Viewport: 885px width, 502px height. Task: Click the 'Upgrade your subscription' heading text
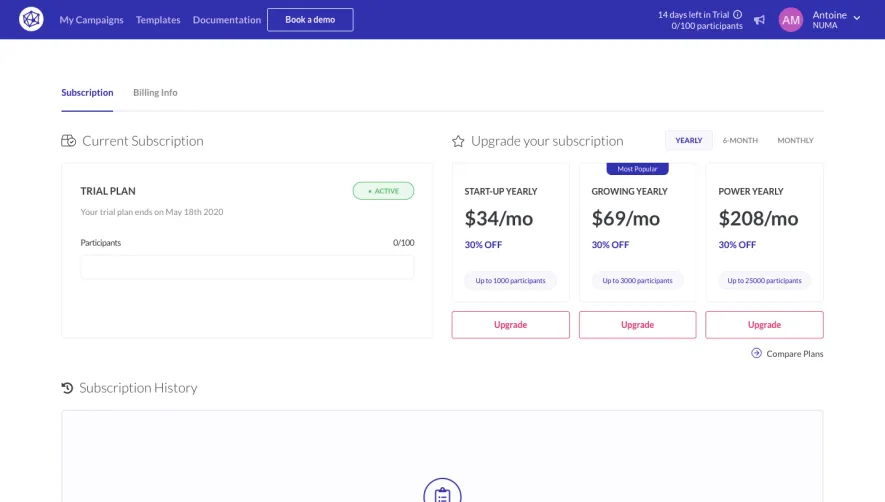tap(547, 141)
